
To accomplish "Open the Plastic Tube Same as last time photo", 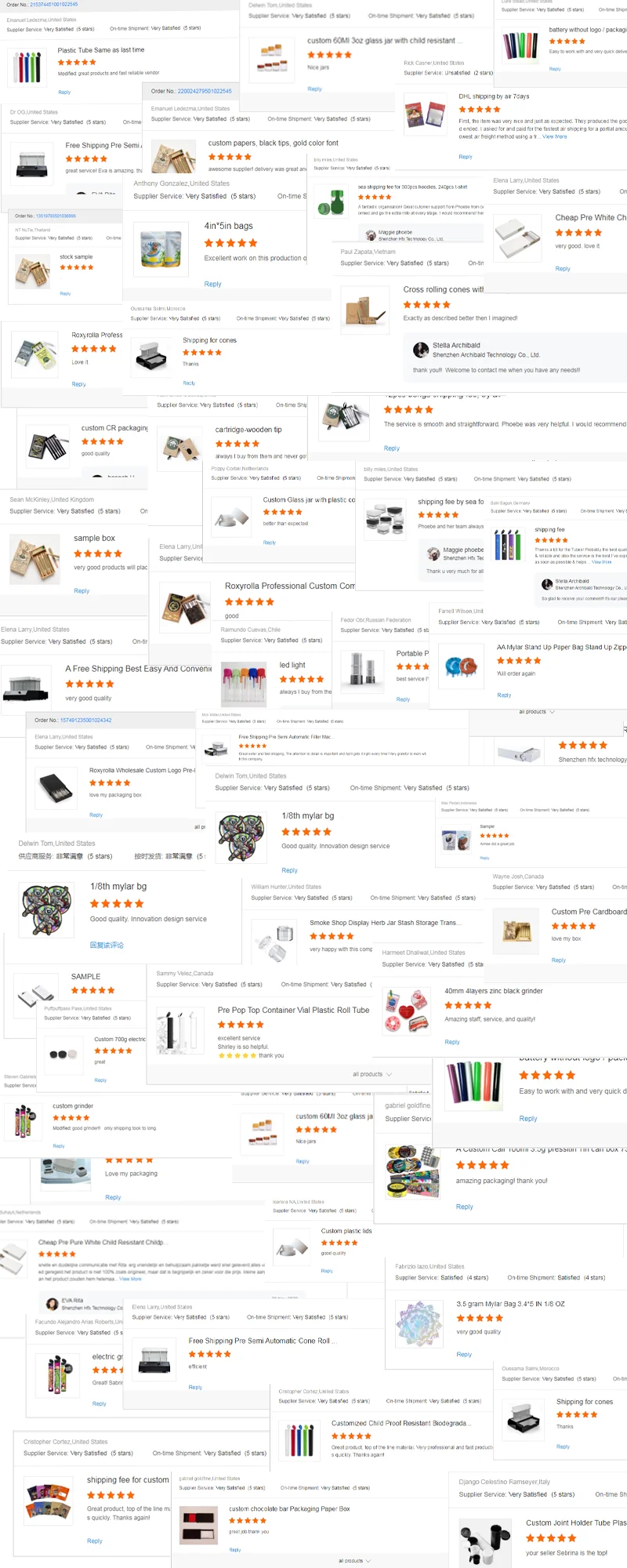I will [x=27, y=67].
